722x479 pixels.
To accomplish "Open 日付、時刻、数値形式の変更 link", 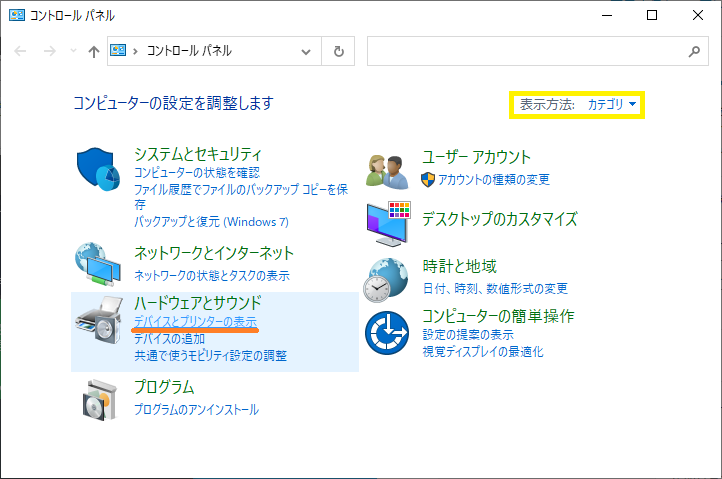I will (495, 289).
